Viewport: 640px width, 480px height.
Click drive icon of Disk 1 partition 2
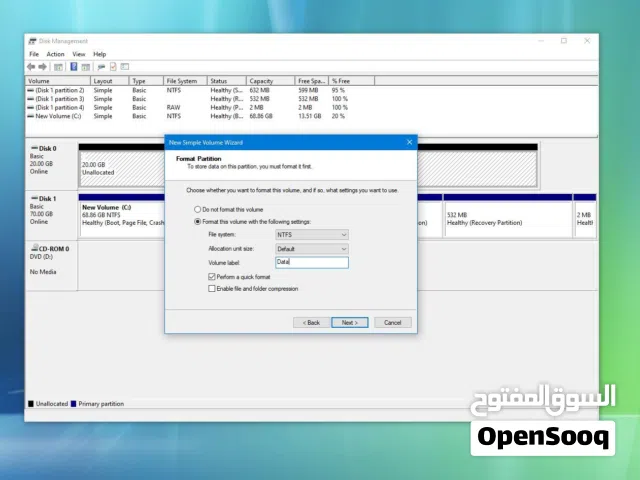pyautogui.click(x=31, y=90)
